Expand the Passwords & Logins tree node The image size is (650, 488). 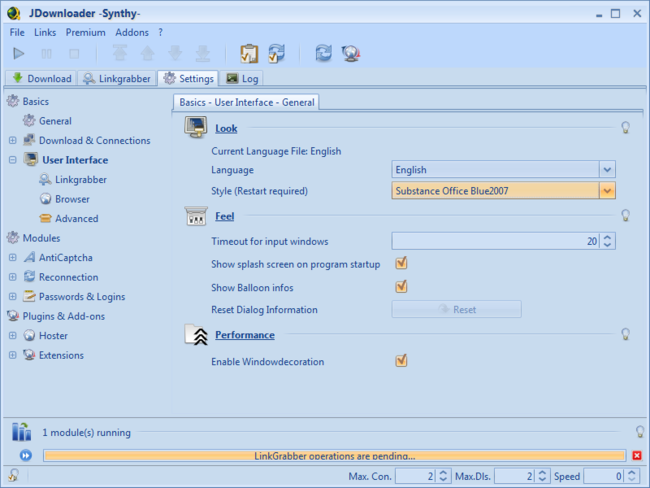[13, 296]
